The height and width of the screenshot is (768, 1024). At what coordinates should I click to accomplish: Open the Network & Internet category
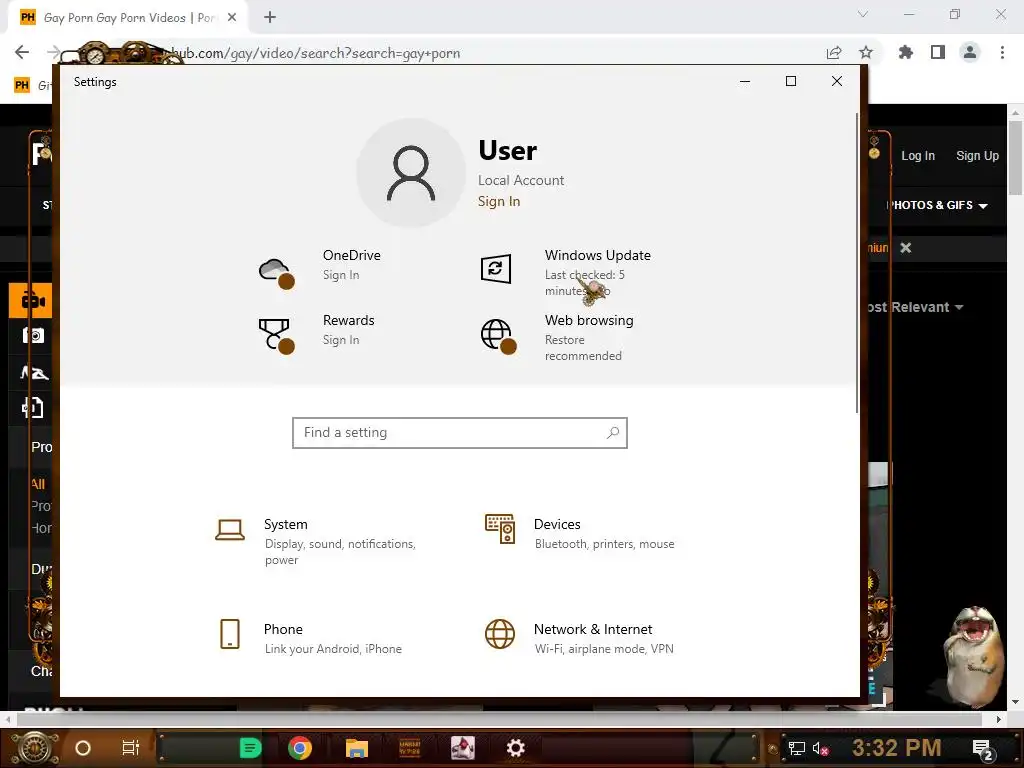point(579,638)
